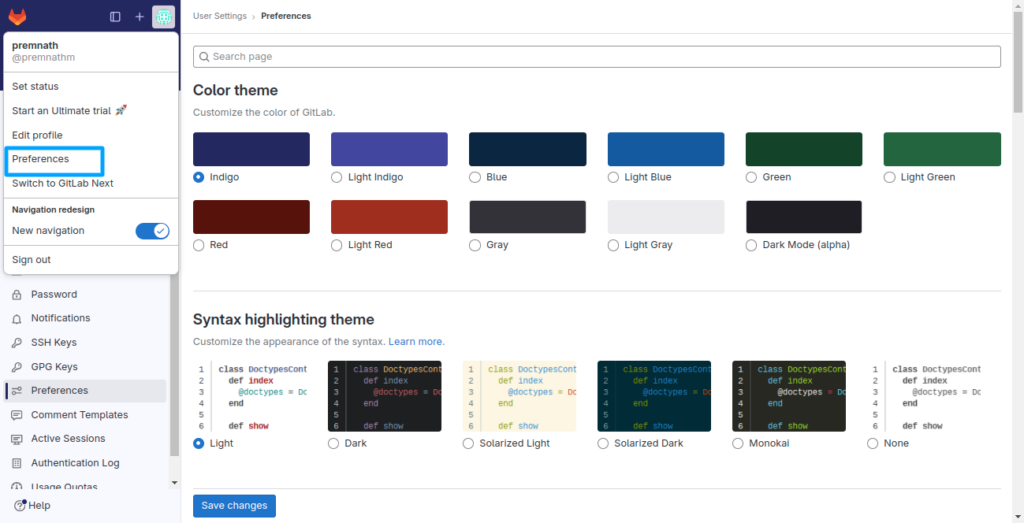This screenshot has height=523, width=1024.
Task: Click the Comment Templates icon
Action: [x=16, y=415]
